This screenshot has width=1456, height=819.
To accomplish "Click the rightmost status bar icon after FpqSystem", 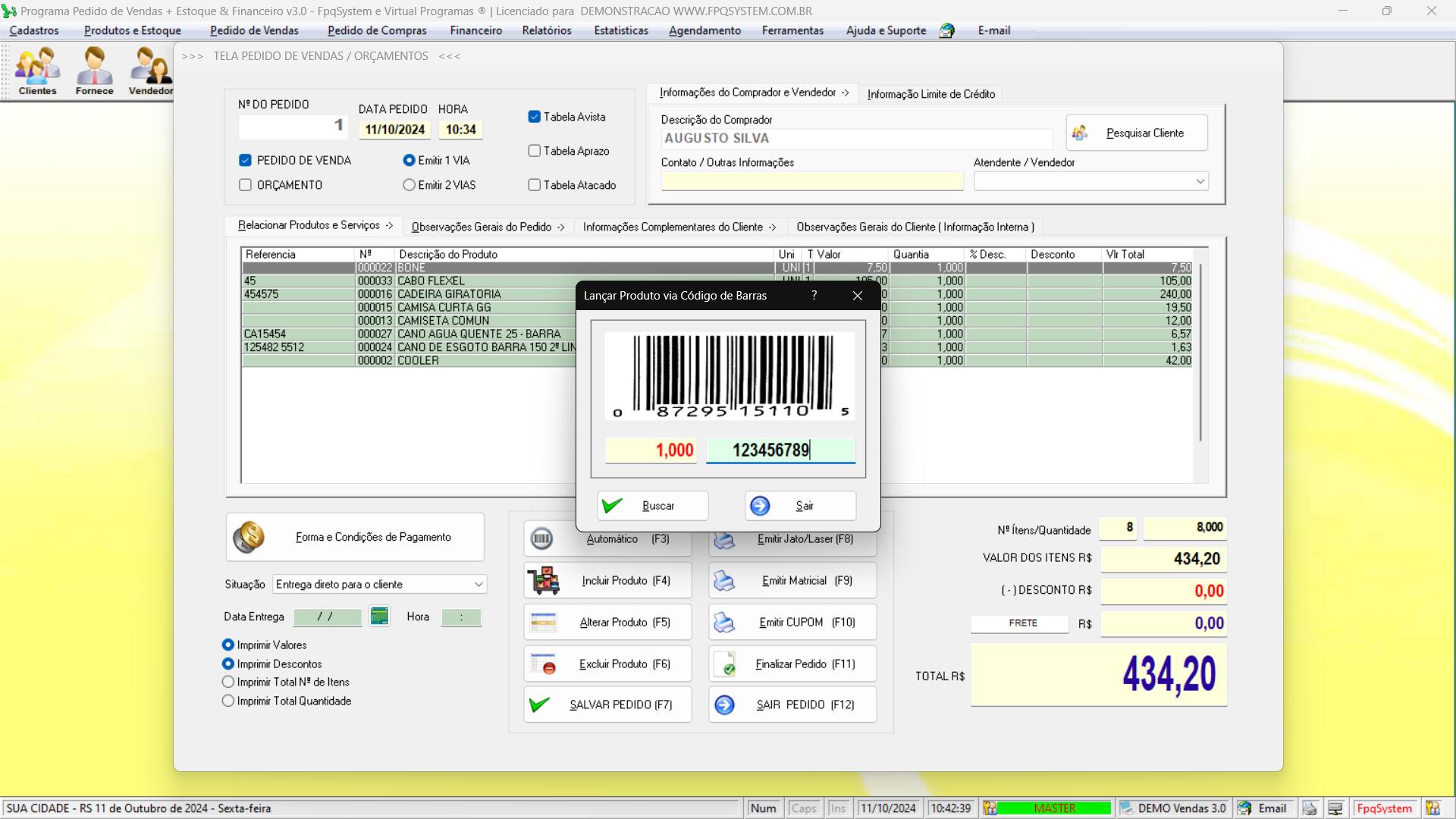I will point(1432,808).
